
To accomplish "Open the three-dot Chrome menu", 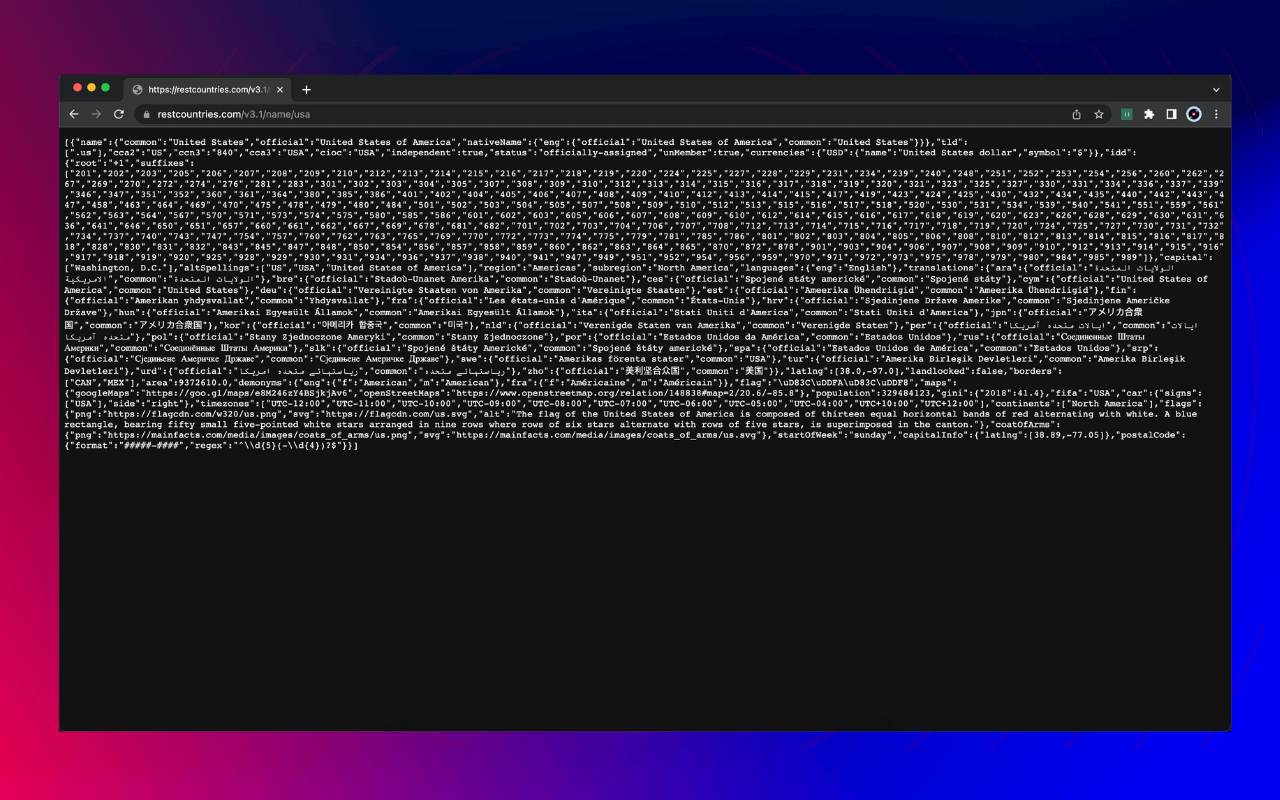I will coord(1215,115).
